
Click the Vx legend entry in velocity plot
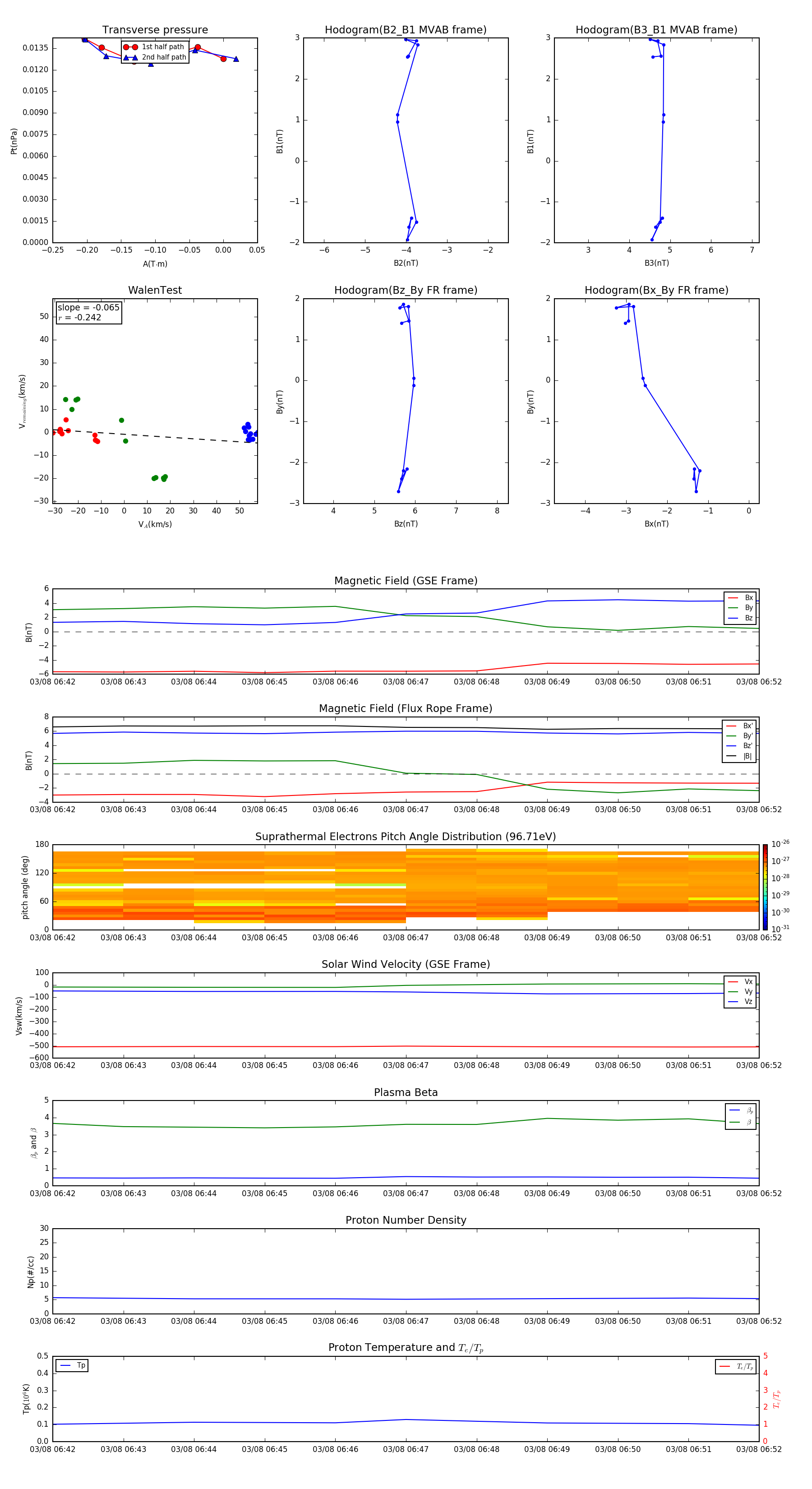740,981
